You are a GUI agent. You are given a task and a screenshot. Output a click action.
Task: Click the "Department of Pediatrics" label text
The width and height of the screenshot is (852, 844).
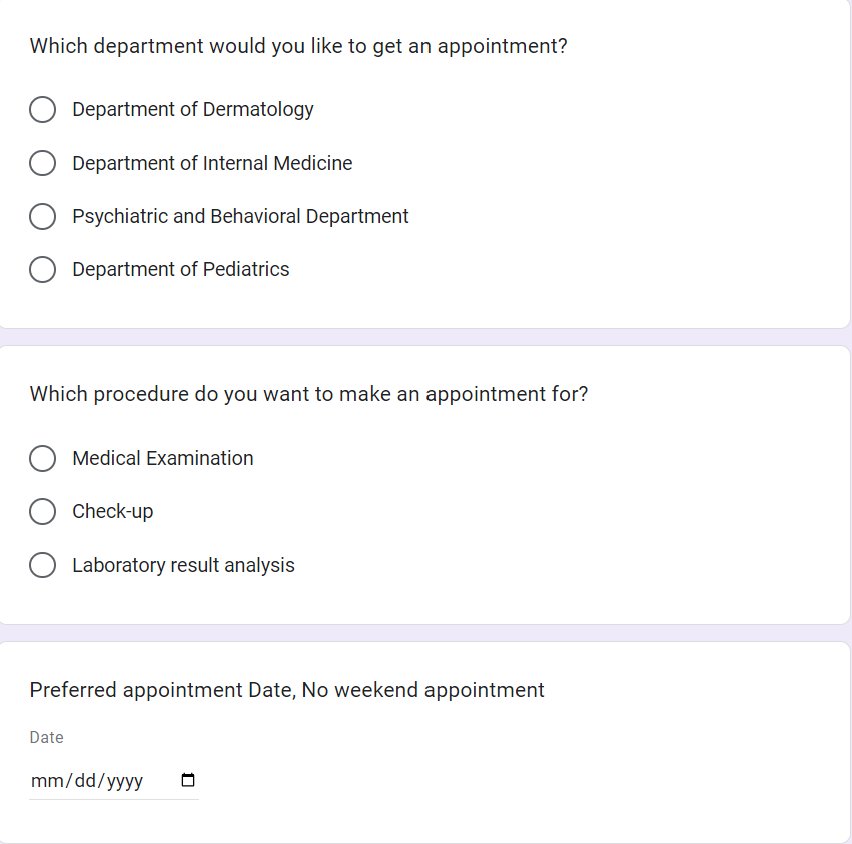[181, 269]
